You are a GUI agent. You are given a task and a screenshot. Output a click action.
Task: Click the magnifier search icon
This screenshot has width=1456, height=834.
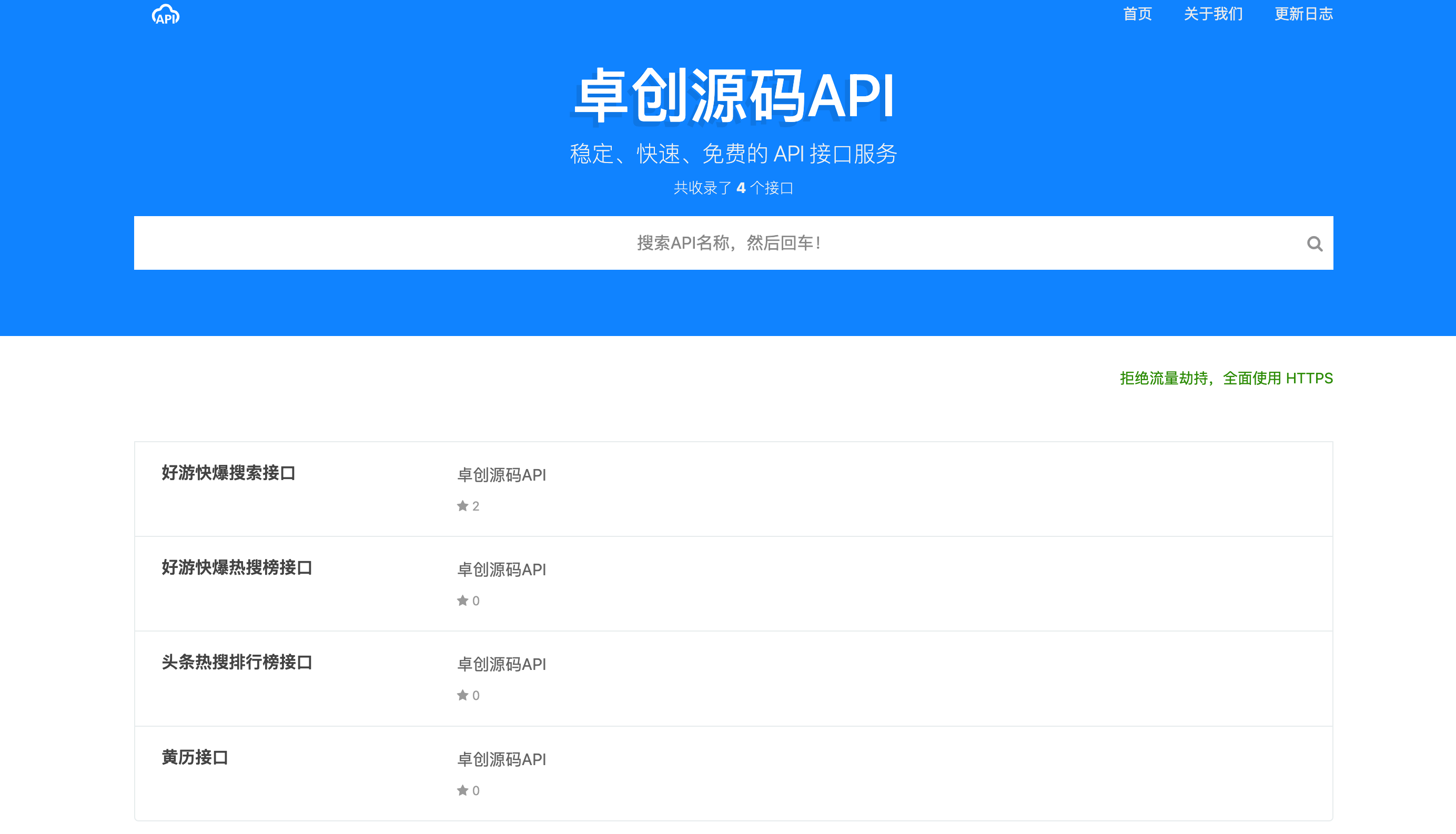point(1315,244)
